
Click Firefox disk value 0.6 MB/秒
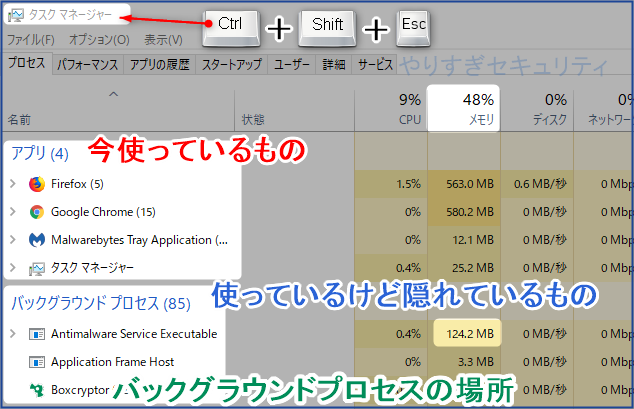tap(540, 184)
